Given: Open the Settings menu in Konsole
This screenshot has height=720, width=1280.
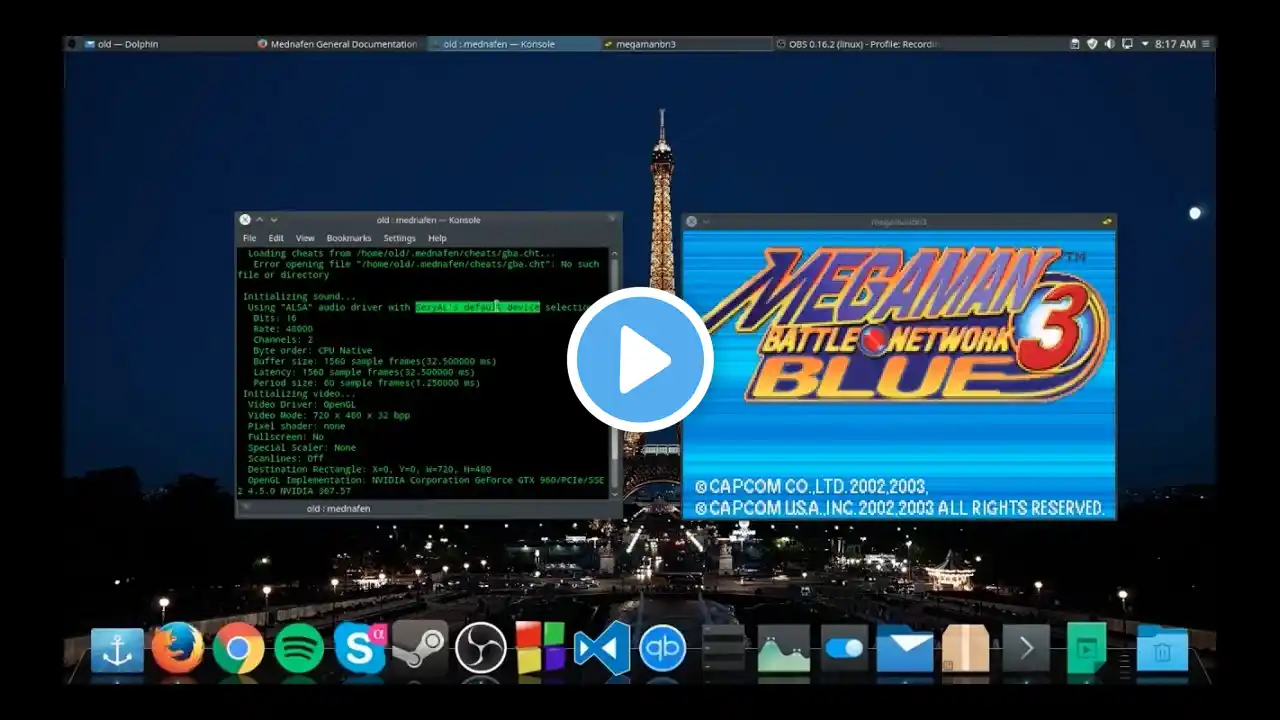Looking at the screenshot, I should point(399,238).
